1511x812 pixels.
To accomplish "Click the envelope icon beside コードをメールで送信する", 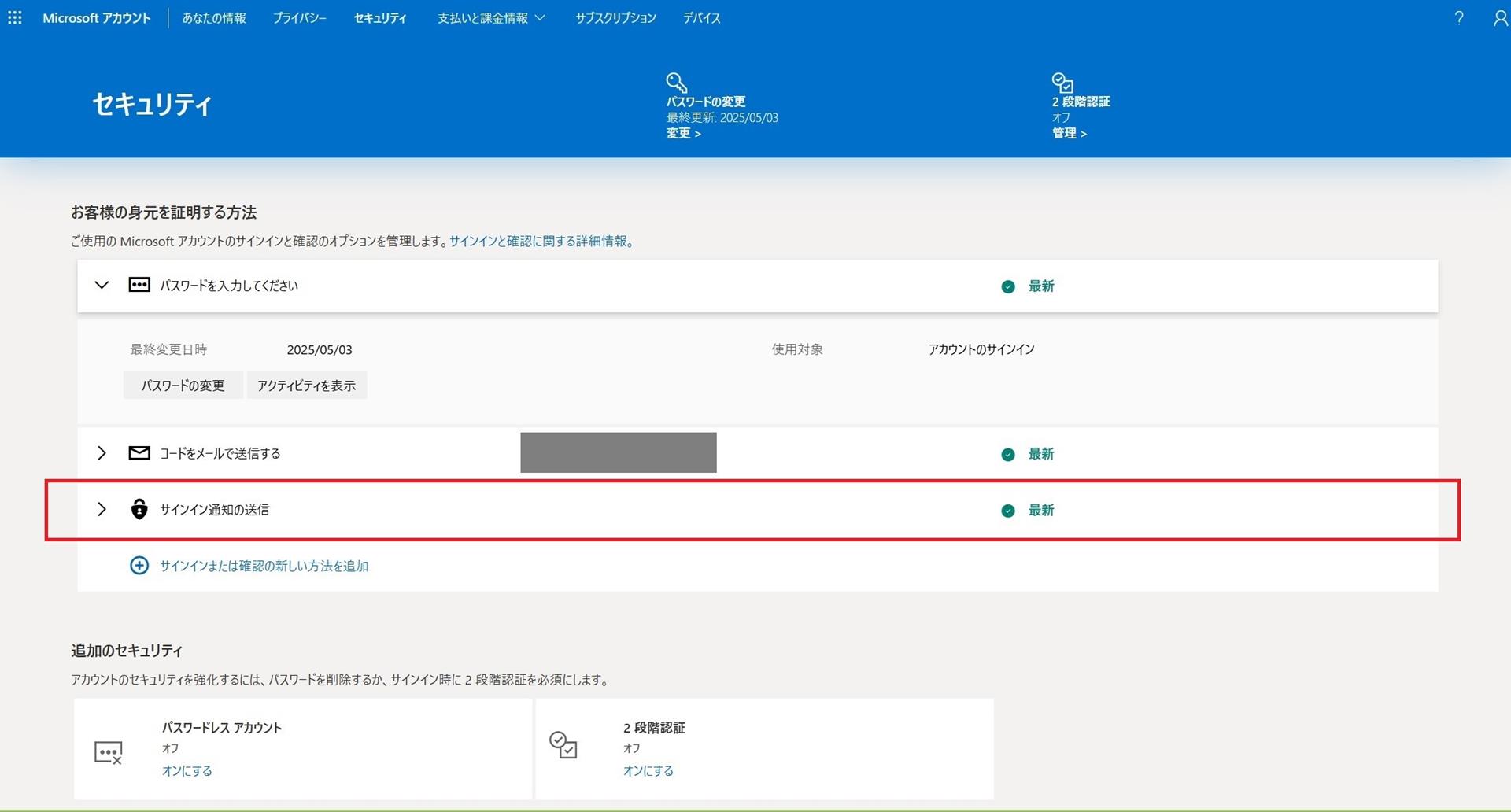I will pyautogui.click(x=138, y=453).
